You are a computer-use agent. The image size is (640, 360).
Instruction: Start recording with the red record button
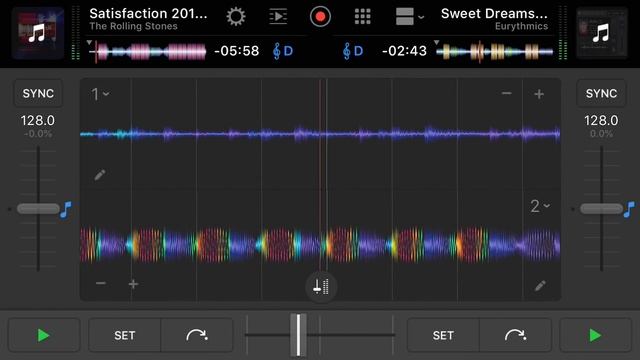(320, 17)
